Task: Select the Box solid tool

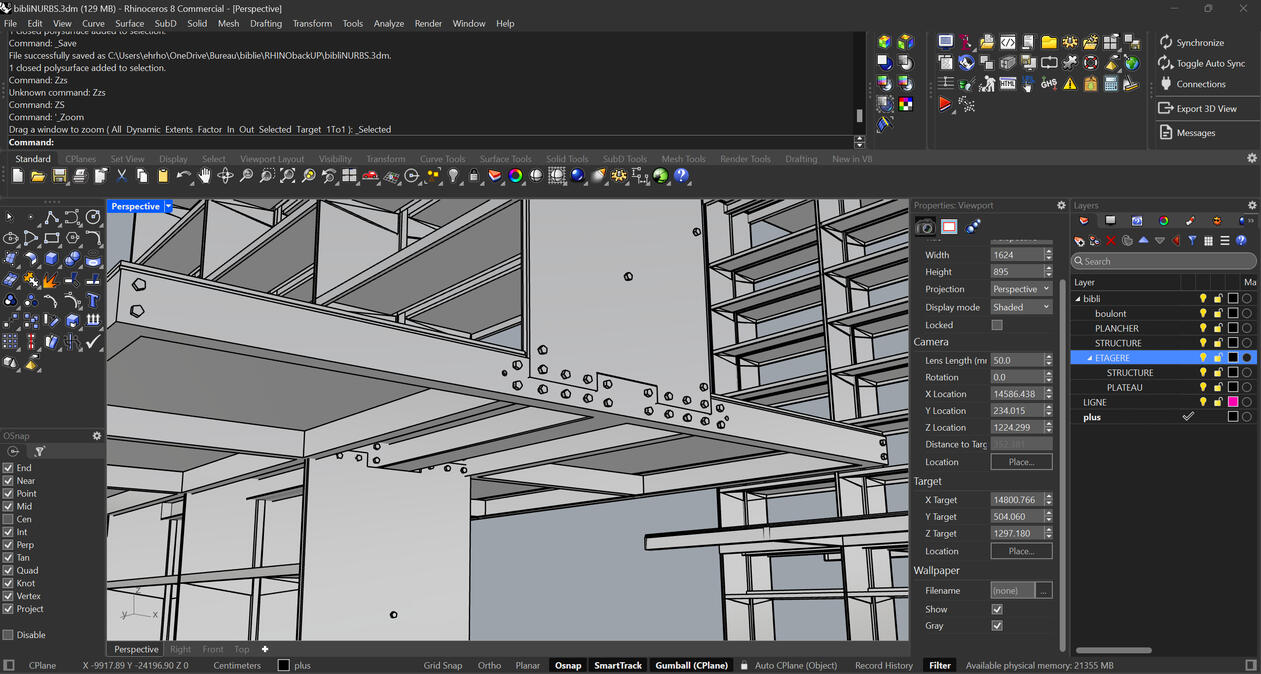Action: coord(52,259)
